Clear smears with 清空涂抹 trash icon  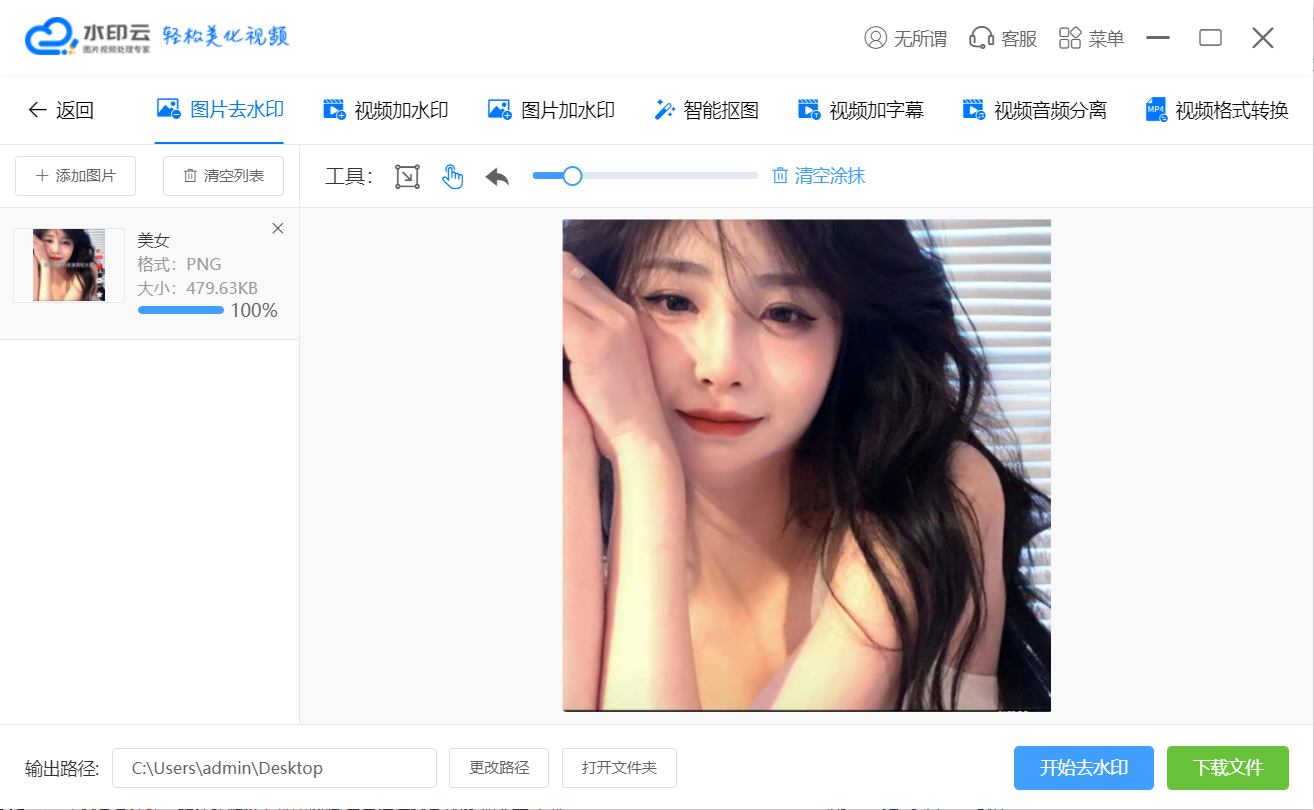[x=780, y=176]
